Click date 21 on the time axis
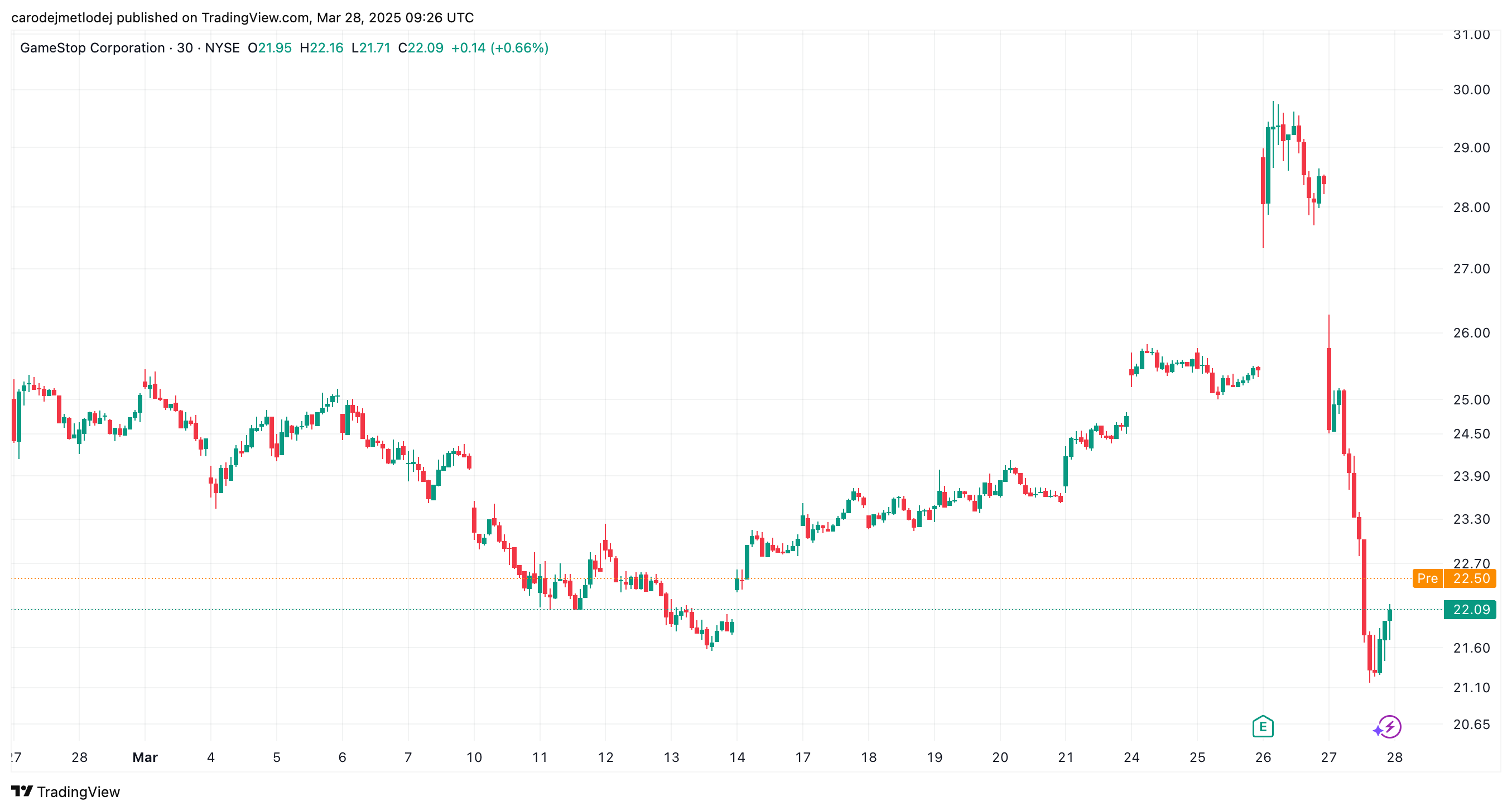The width and height of the screenshot is (1512, 811). [1065, 757]
